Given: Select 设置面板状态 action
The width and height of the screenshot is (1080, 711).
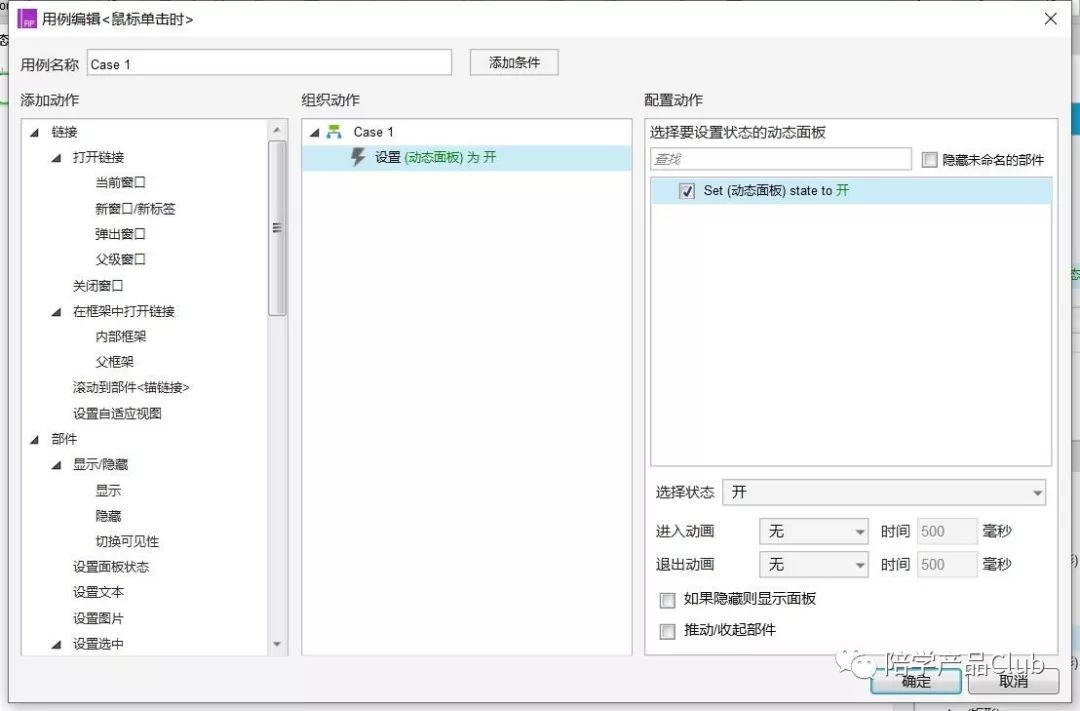Looking at the screenshot, I should [x=111, y=568].
